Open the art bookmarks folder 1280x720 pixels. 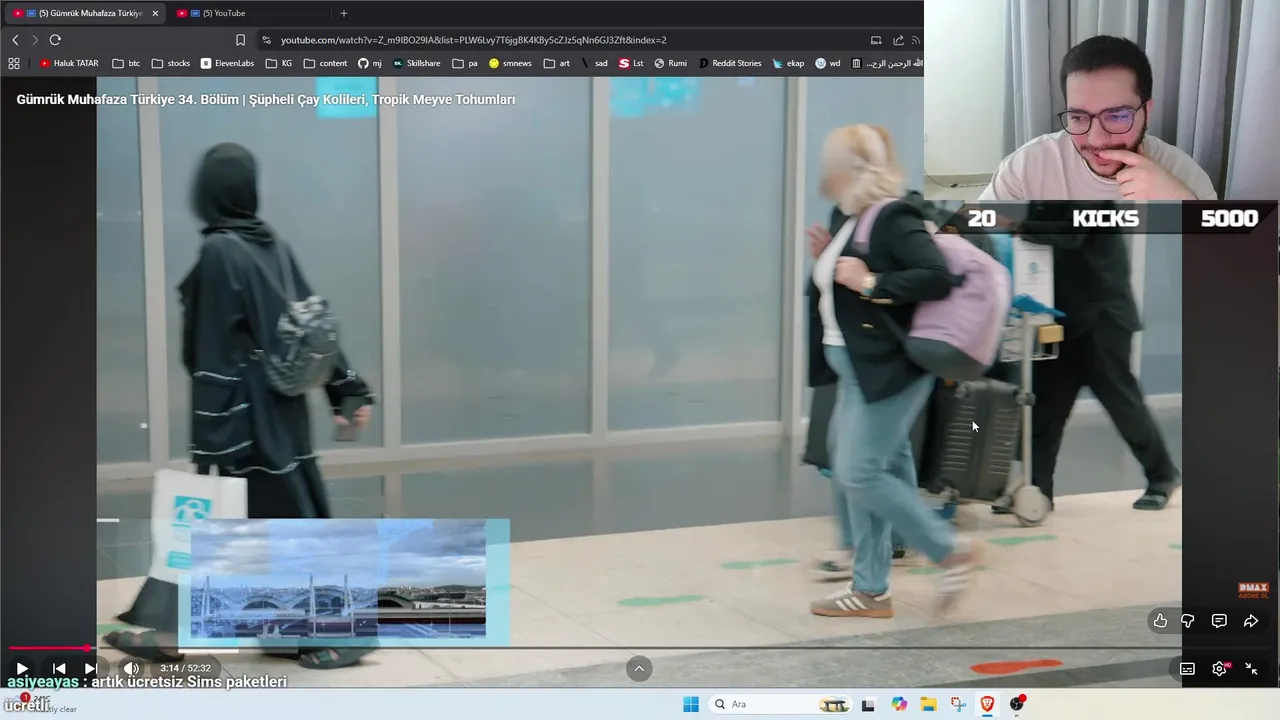click(x=557, y=63)
